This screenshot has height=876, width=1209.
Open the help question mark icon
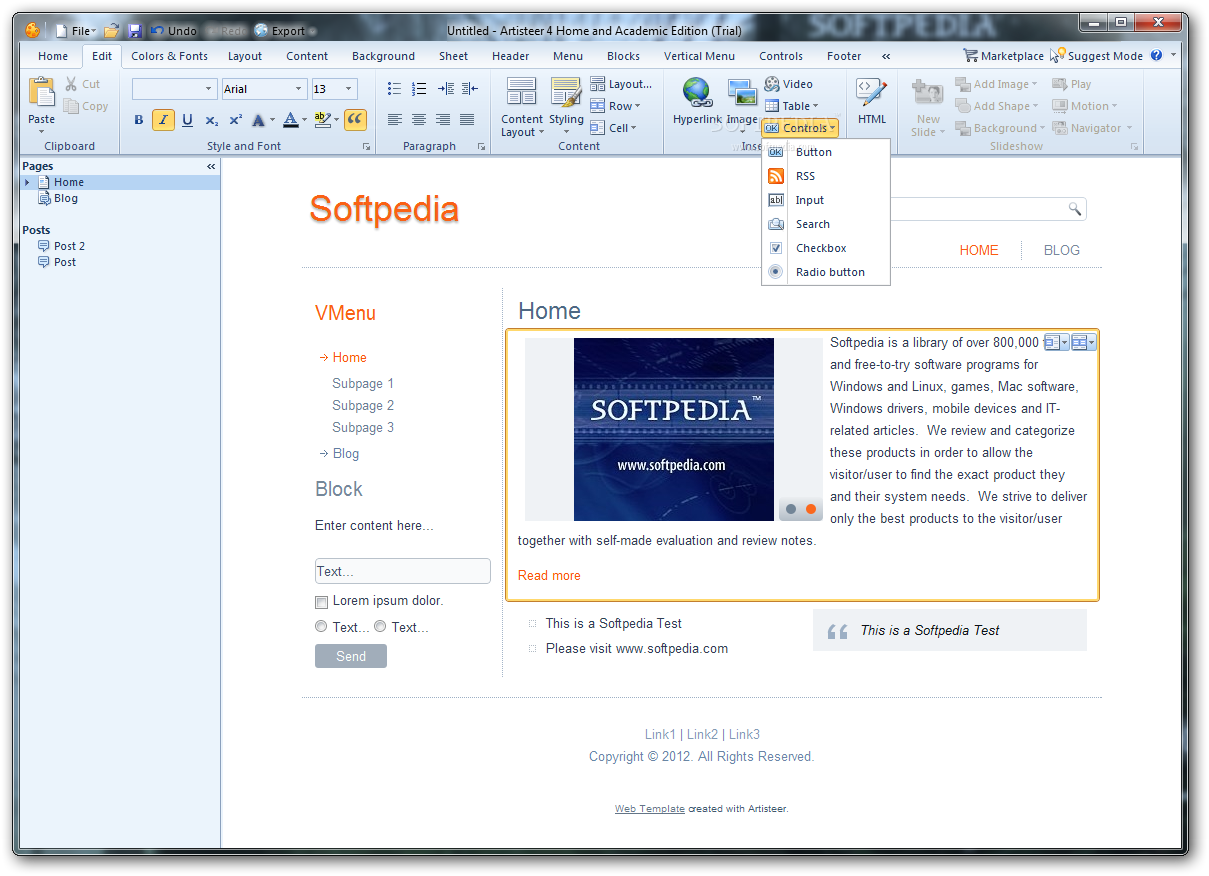coord(1156,56)
